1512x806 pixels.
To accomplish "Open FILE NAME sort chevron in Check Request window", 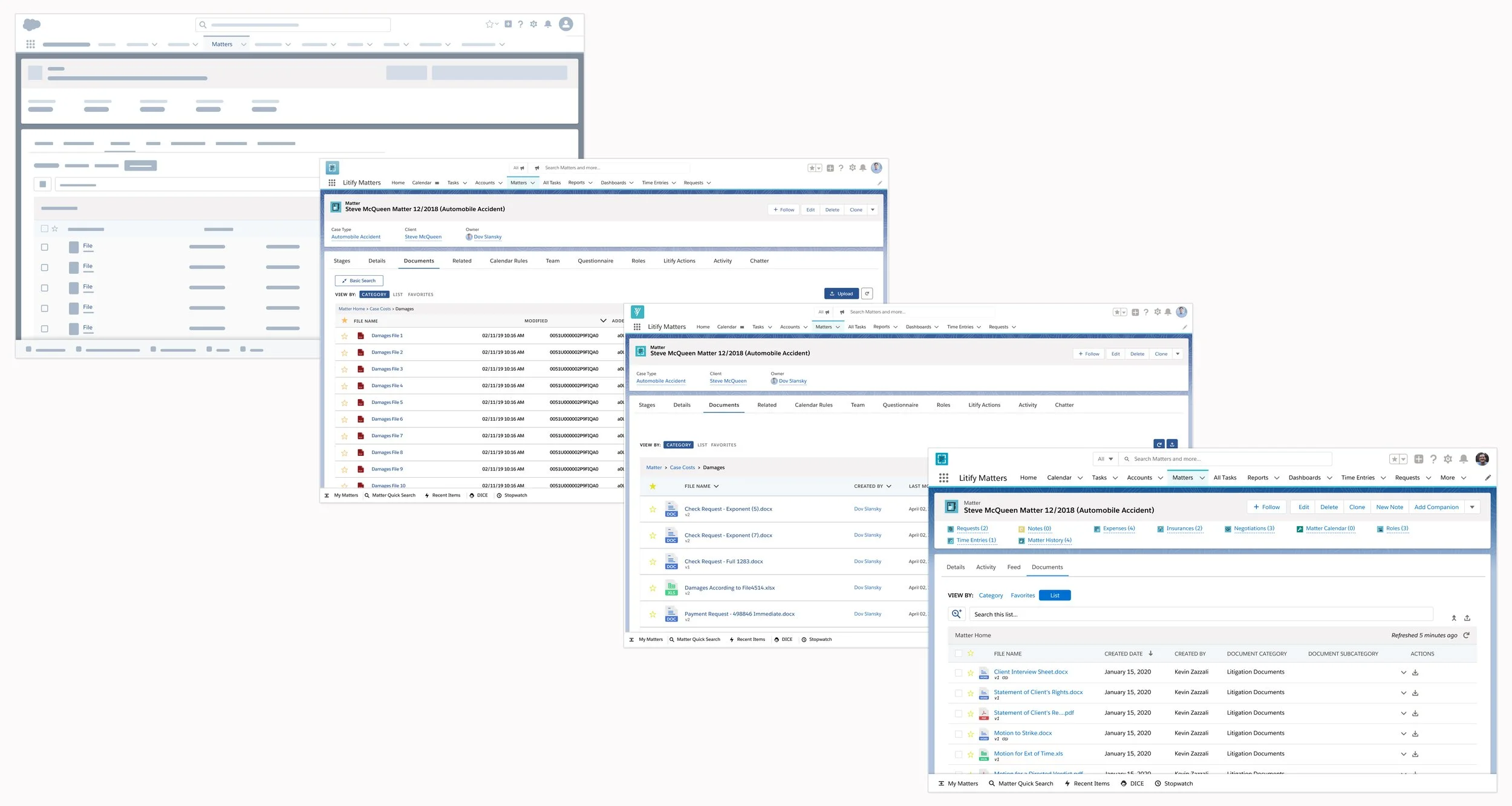I will [716, 486].
